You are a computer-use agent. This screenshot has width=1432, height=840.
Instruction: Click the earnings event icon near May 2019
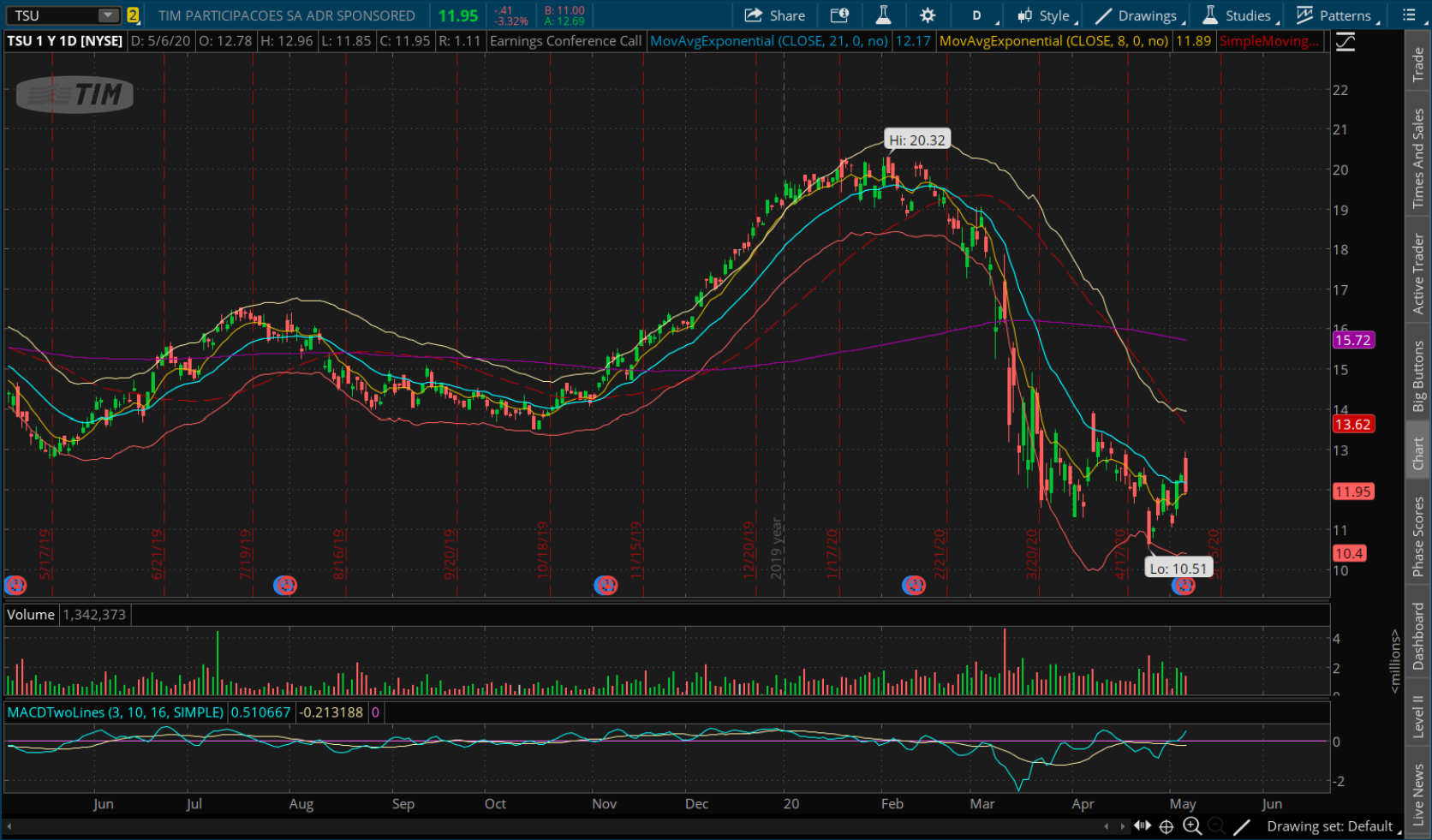tap(15, 586)
